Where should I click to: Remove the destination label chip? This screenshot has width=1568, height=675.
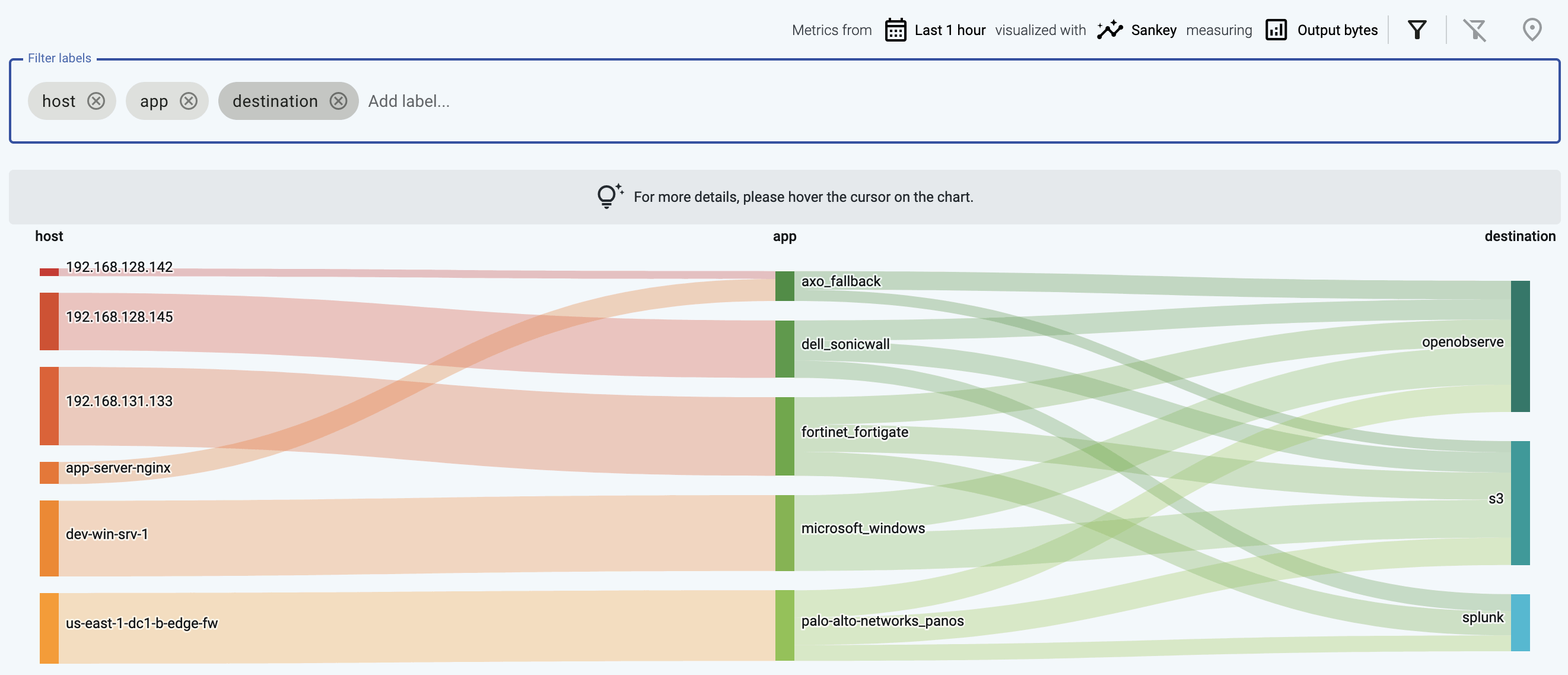[x=338, y=101]
